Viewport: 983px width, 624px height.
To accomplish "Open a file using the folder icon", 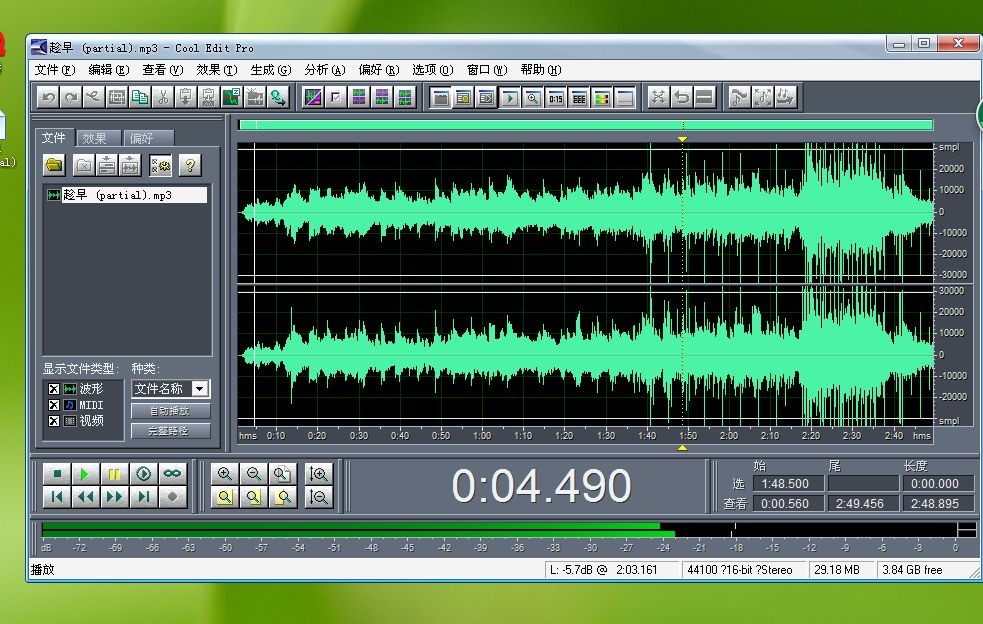I will click(x=54, y=165).
